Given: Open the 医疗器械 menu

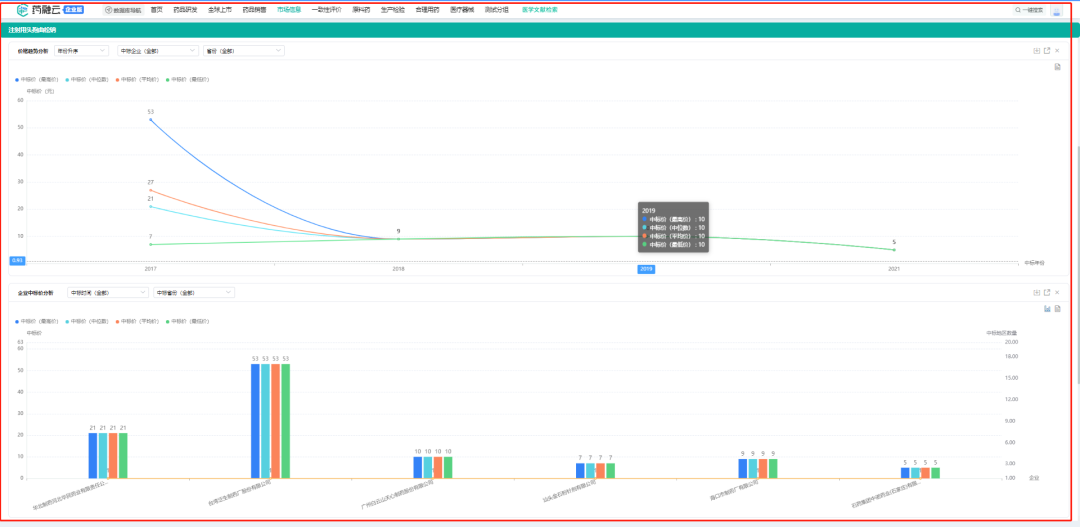Looking at the screenshot, I should 462,10.
